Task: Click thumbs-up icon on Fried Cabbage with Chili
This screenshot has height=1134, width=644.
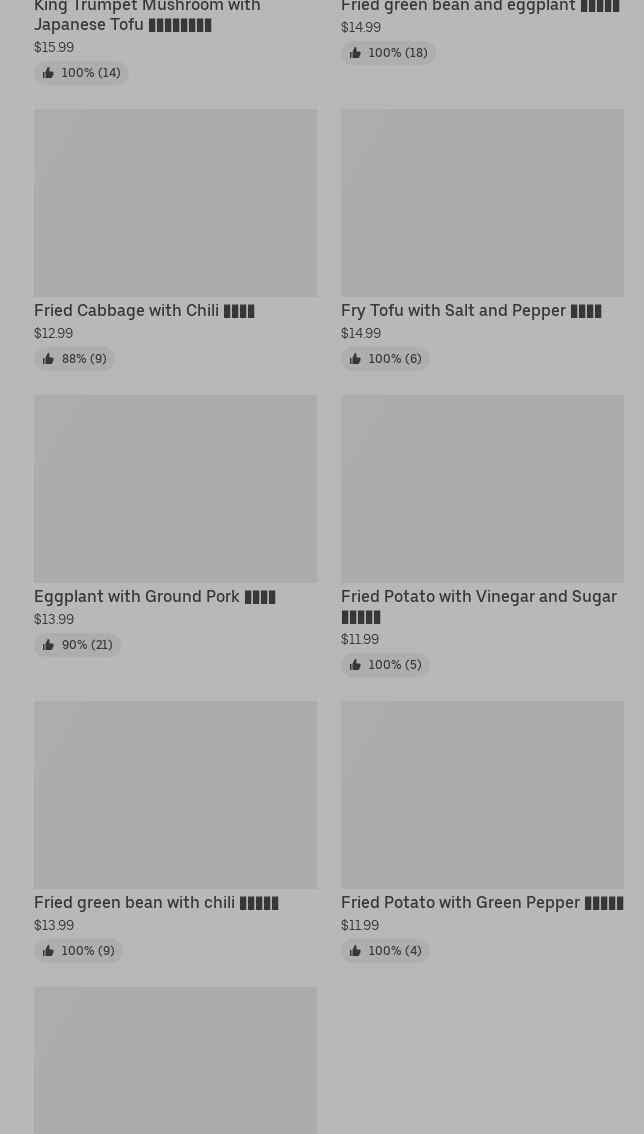Action: click(48, 359)
